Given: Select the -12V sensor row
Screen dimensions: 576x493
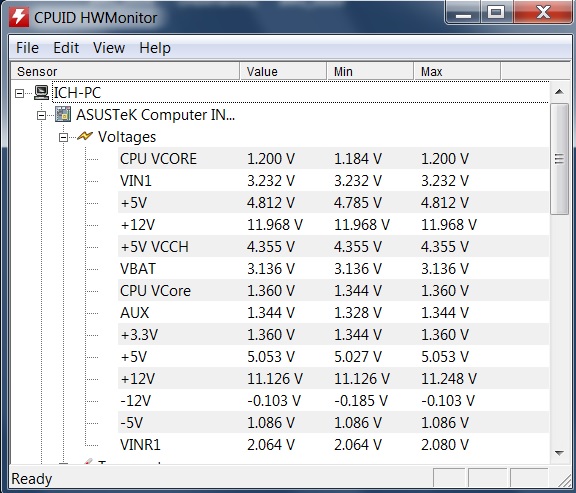Looking at the screenshot, I should point(333,400).
